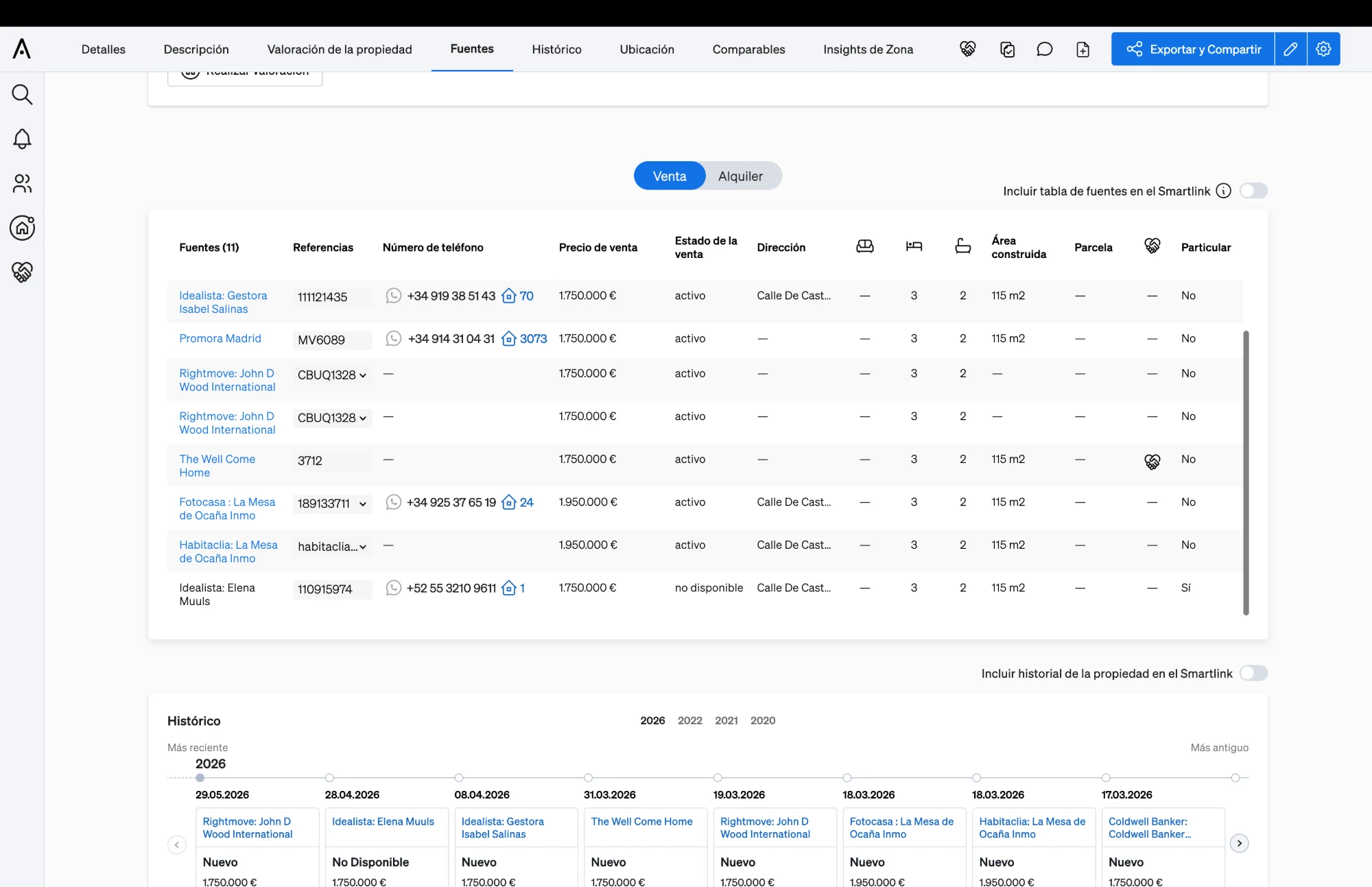Click the pencil edit button
This screenshot has height=887, width=1372.
(x=1290, y=49)
